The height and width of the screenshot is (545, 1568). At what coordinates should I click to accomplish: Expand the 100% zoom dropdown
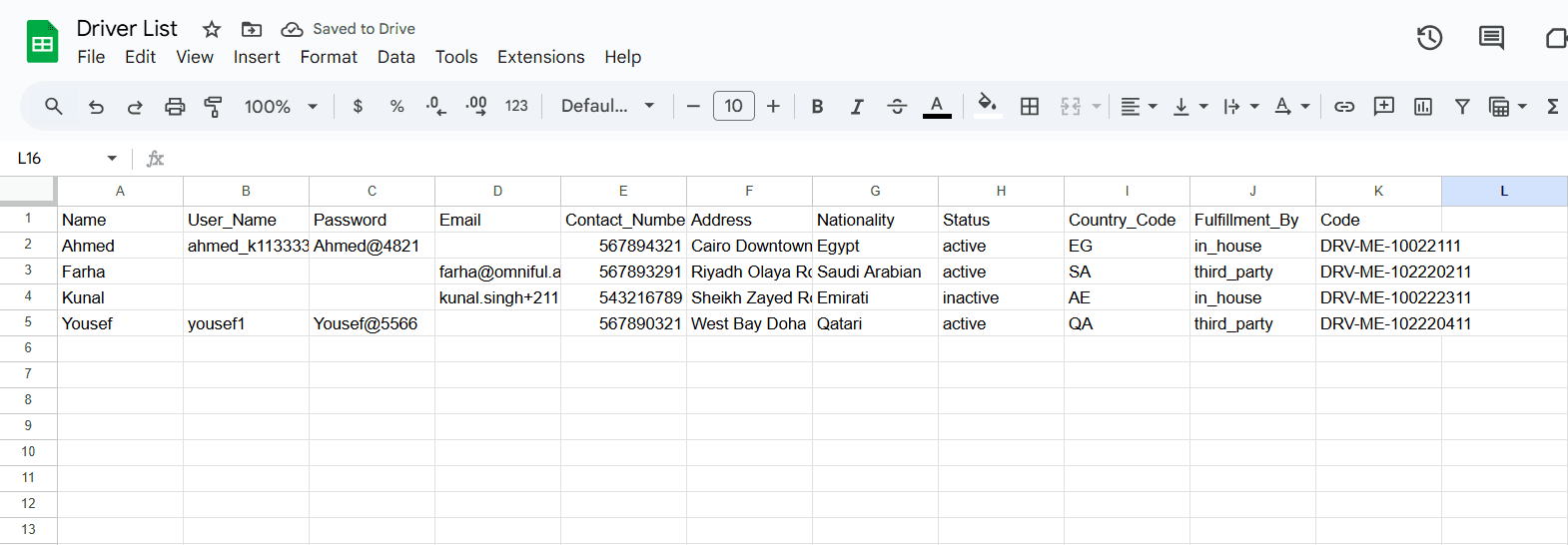point(281,107)
